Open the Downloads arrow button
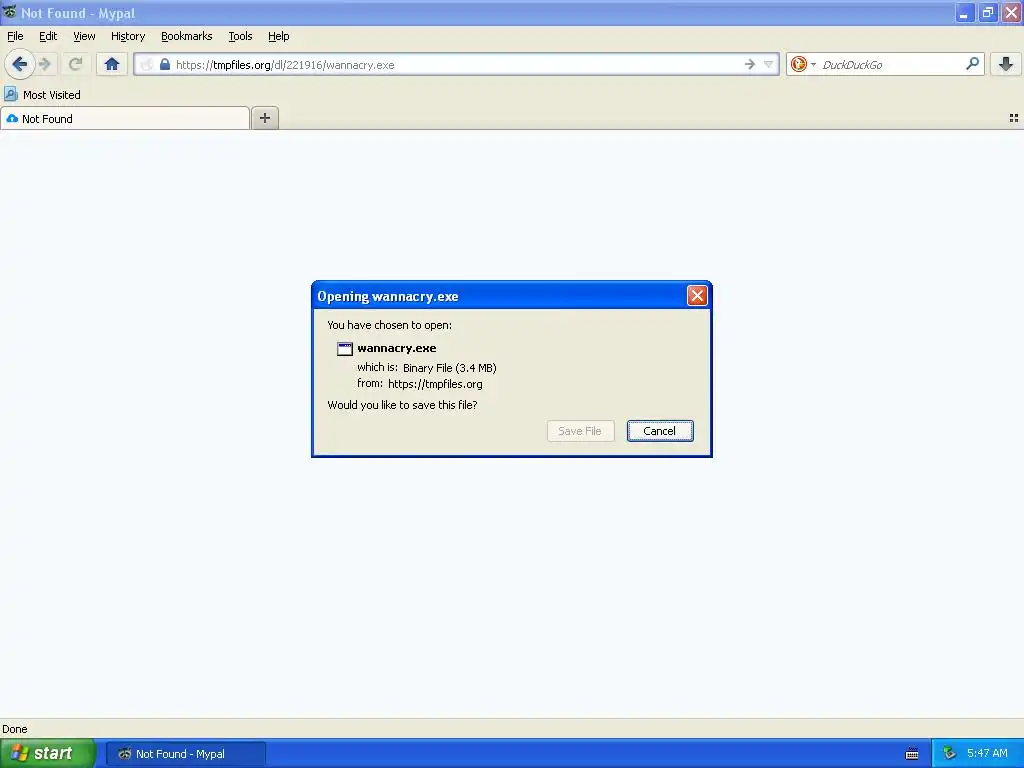The width and height of the screenshot is (1024, 768). point(1006,64)
